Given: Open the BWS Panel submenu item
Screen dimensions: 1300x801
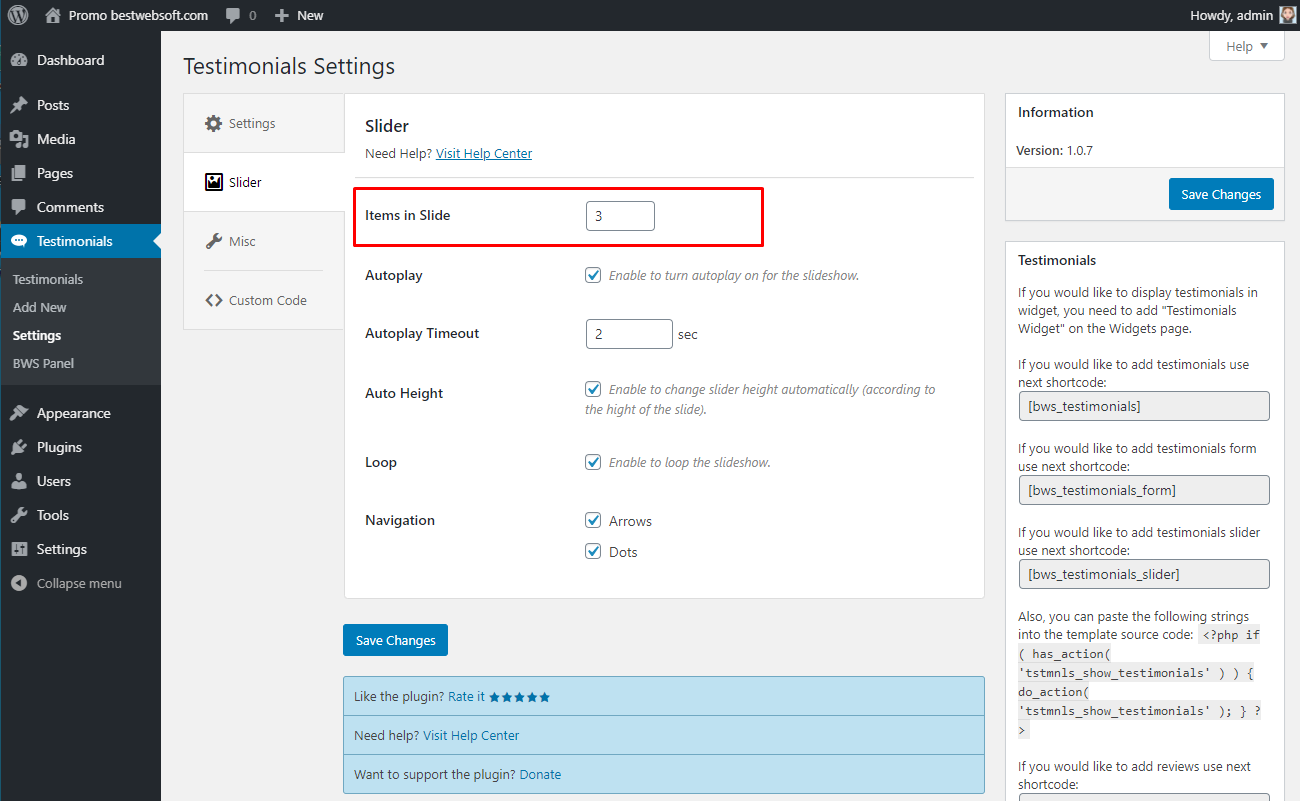Looking at the screenshot, I should point(43,363).
